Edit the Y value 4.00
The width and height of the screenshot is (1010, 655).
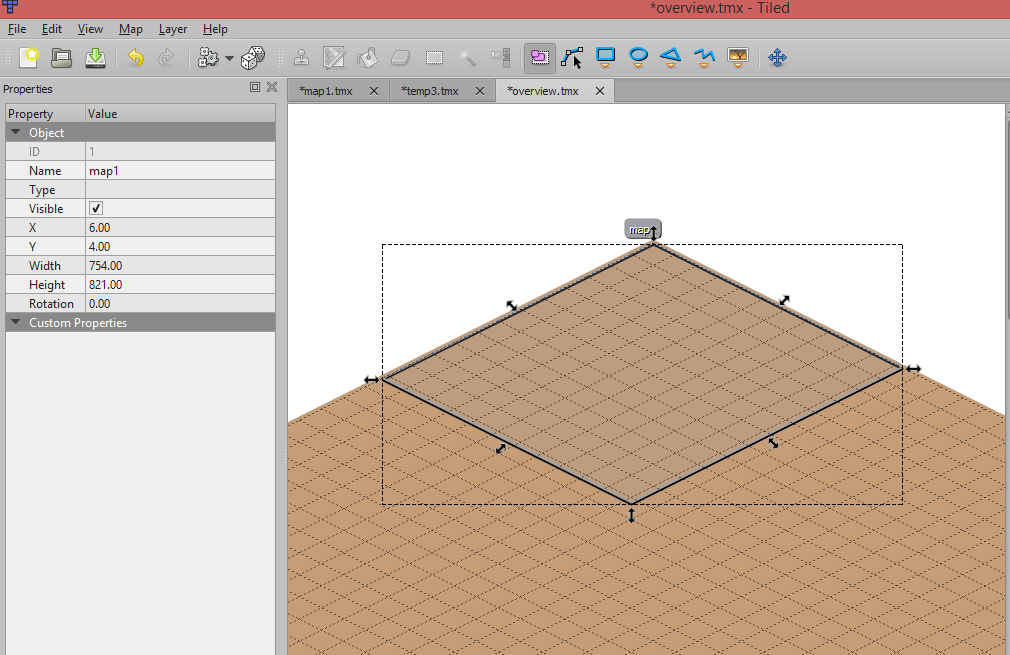[180, 246]
